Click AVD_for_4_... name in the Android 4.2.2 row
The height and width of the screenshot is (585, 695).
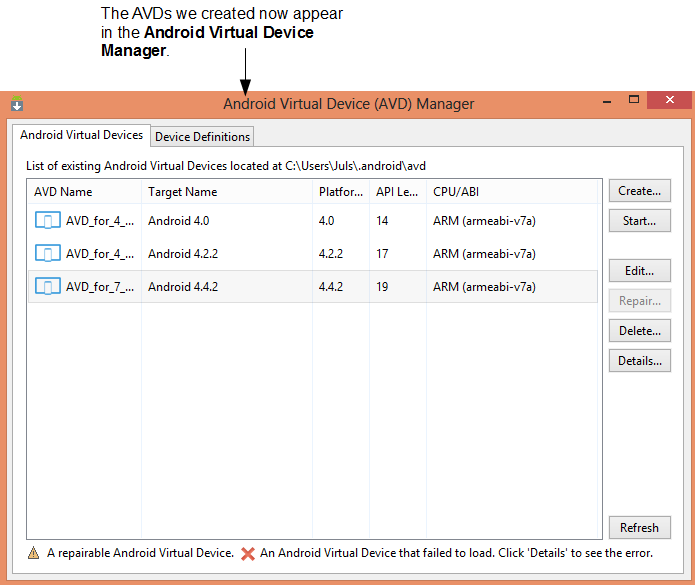pos(100,254)
